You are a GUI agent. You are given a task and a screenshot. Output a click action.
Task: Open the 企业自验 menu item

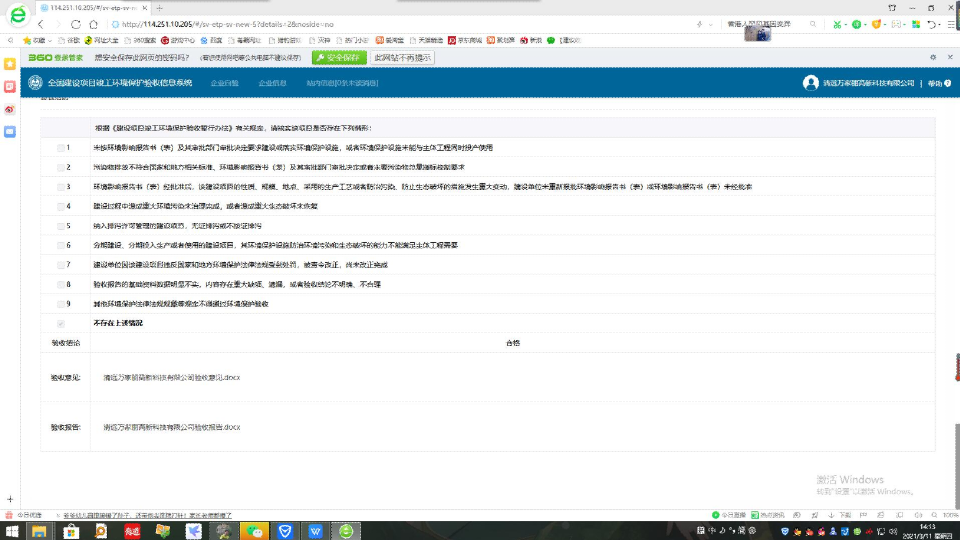click(x=225, y=83)
